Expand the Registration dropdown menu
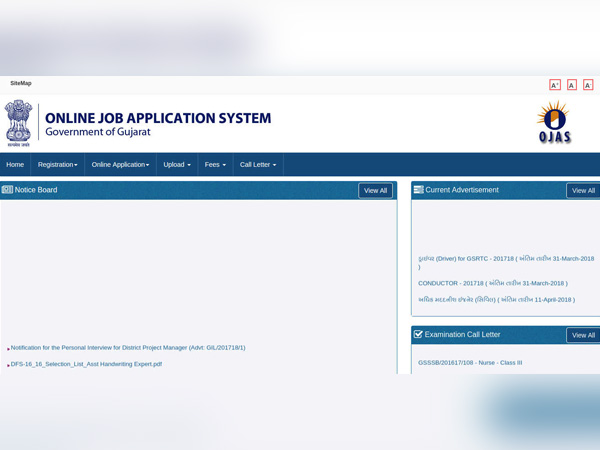600x450 pixels. click(x=57, y=165)
